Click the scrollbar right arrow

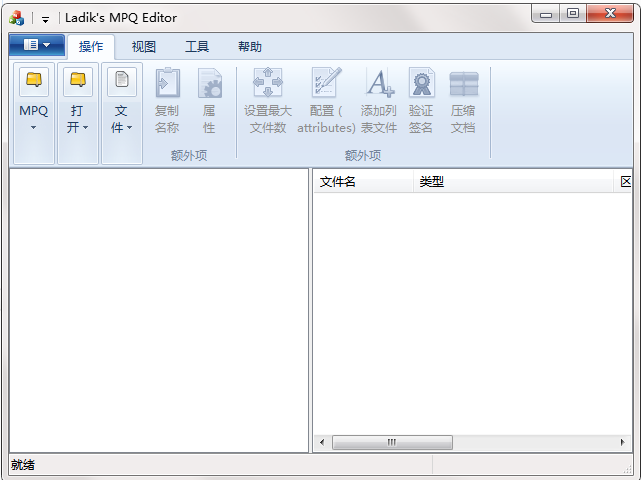click(x=622, y=442)
